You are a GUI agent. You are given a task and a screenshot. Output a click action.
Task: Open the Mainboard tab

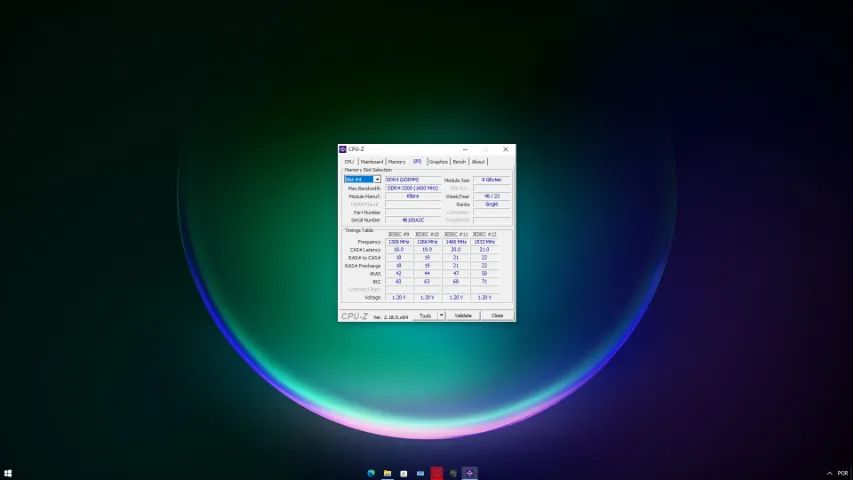click(x=372, y=162)
